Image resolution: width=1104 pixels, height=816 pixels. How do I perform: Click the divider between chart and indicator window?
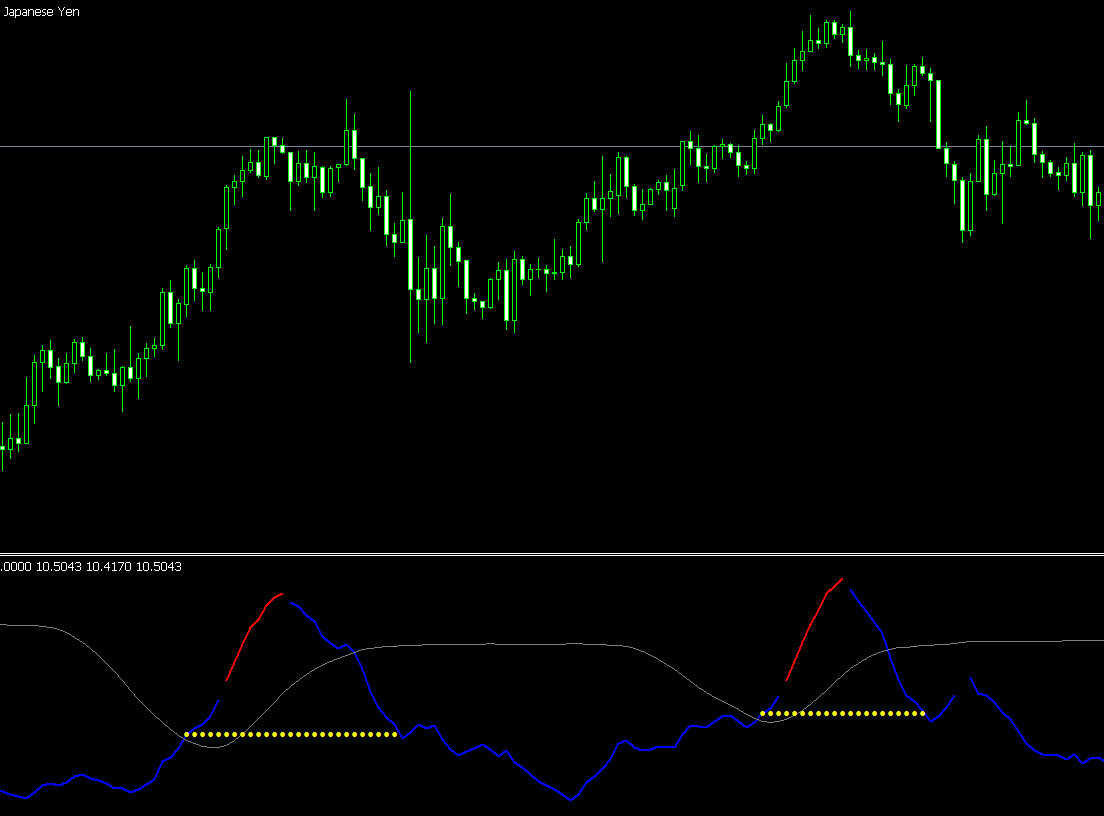[552, 554]
